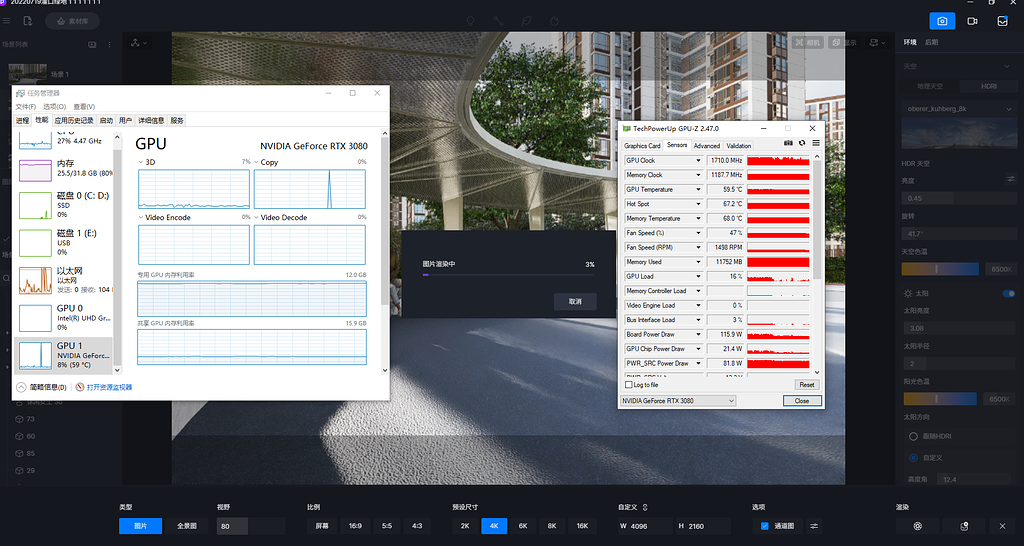Switch to the 环境 environment tab

coord(910,42)
